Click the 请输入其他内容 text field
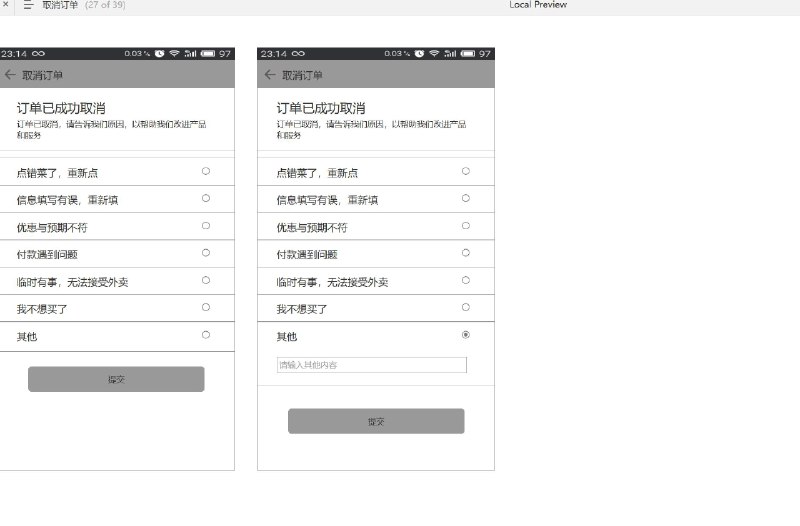The image size is (800, 526). pos(371,365)
